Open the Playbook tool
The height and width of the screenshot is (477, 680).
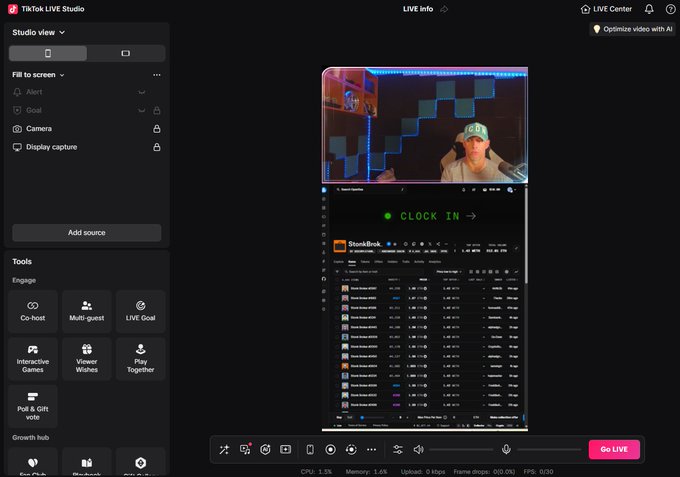(x=87, y=464)
